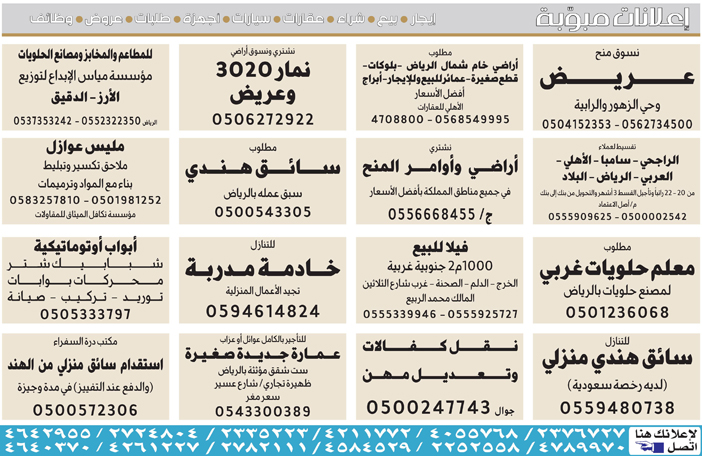Click the وحي الزهور والرابية line
Screen dimensions: 702x456
(617, 106)
